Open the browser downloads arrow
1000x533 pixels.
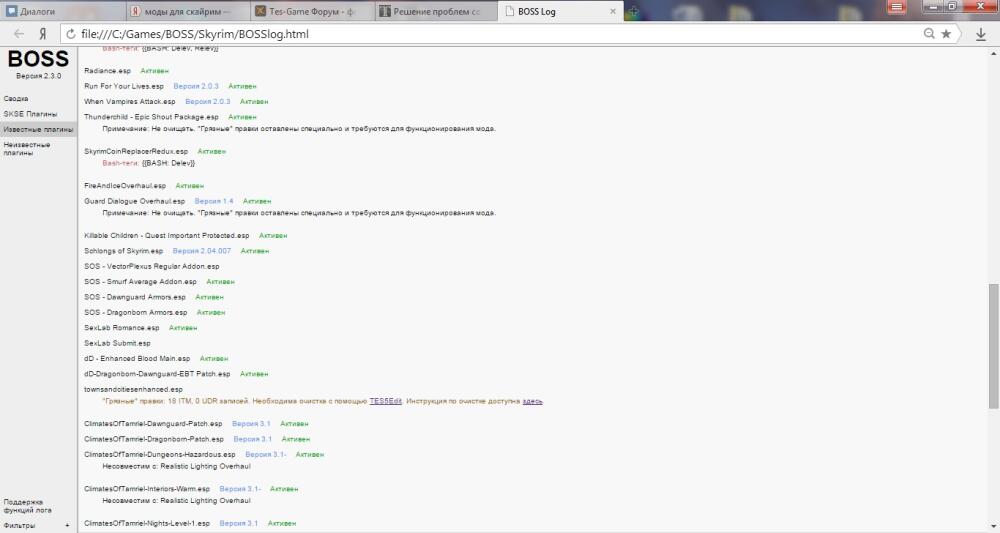981,34
